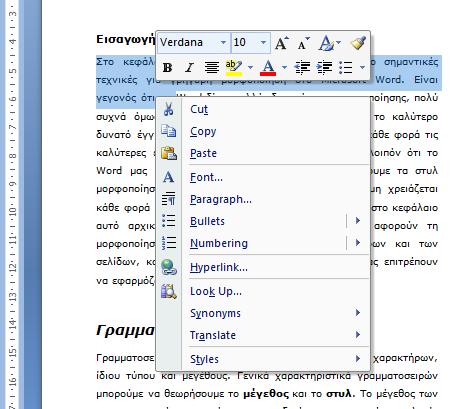Viewport: 453px width, 409px height.
Task: Choose Copy from the context menu
Action: click(263, 131)
